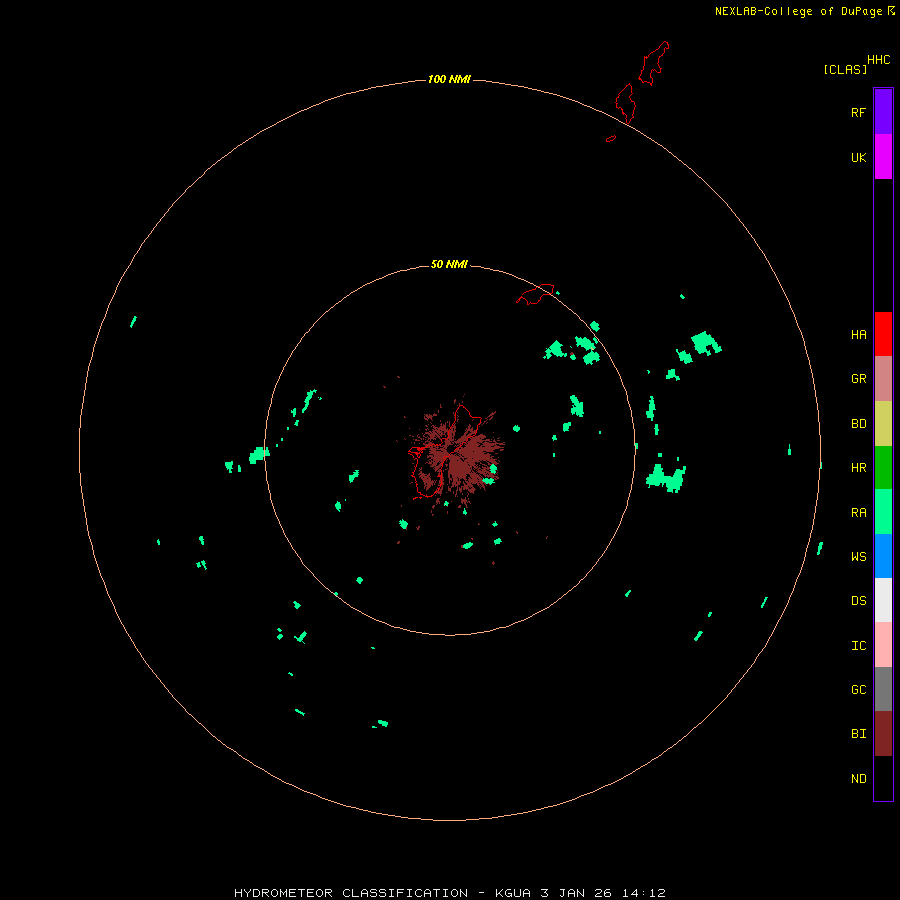This screenshot has height=900, width=900.
Task: Click the '3 JAN 26' date text
Action: point(576,893)
